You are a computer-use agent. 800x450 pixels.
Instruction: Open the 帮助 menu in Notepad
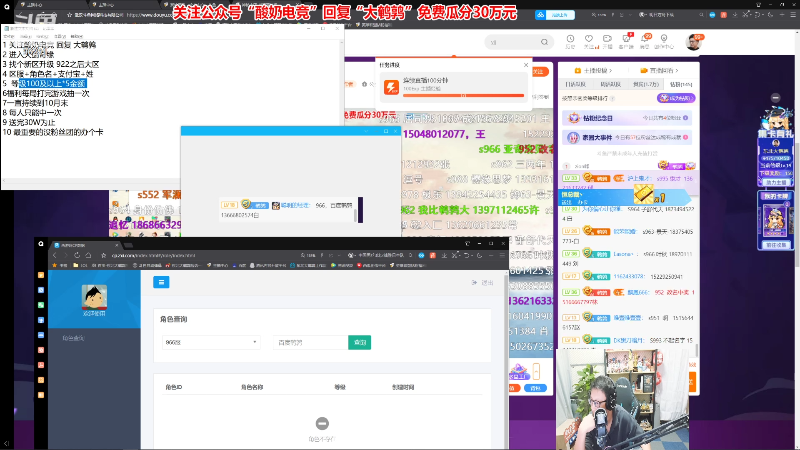(77, 37)
